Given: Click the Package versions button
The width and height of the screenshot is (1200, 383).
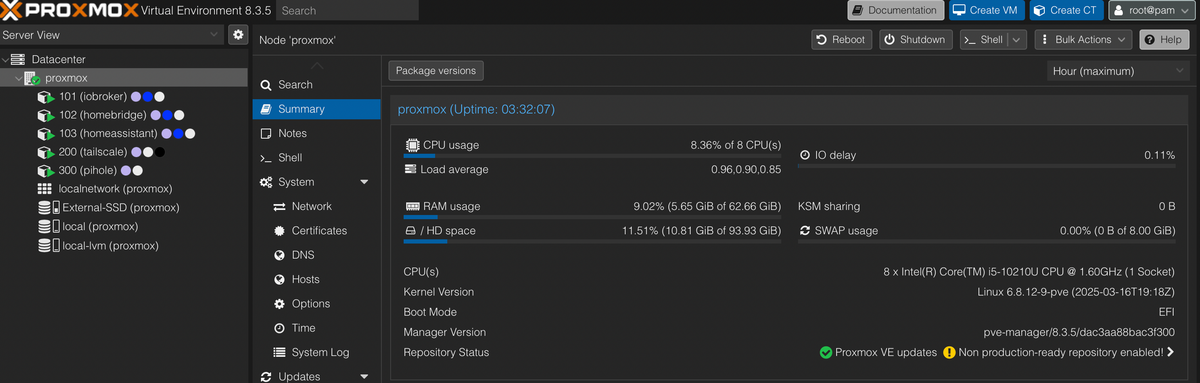Looking at the screenshot, I should [436, 71].
